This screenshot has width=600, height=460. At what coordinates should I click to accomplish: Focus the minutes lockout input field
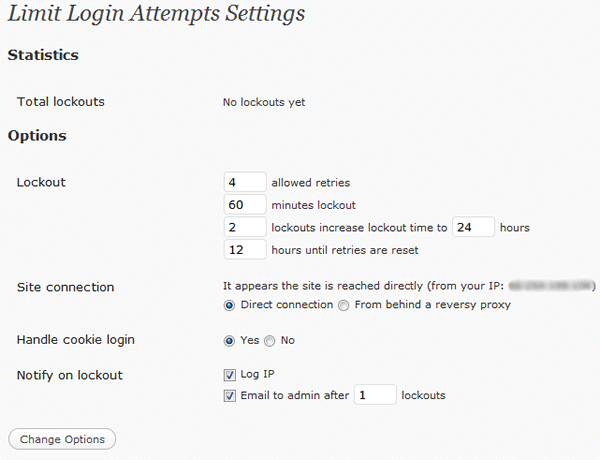[245, 205]
